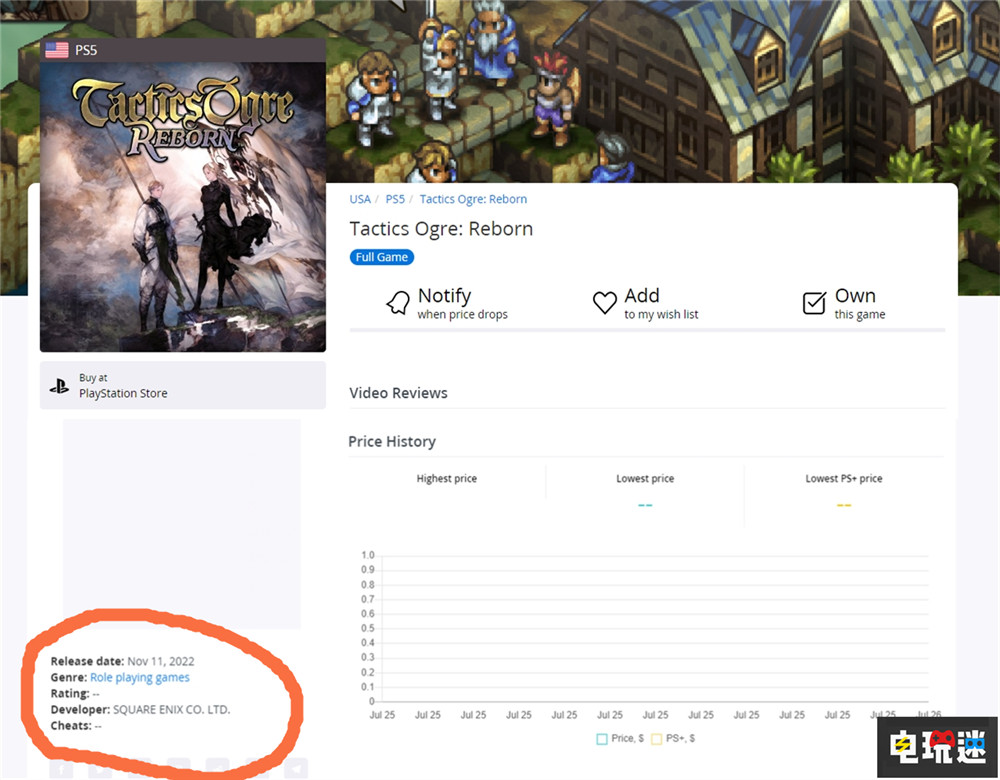Viewport: 1000px width, 780px height.
Task: Click the blue 'Full Game' badge
Action: [382, 257]
